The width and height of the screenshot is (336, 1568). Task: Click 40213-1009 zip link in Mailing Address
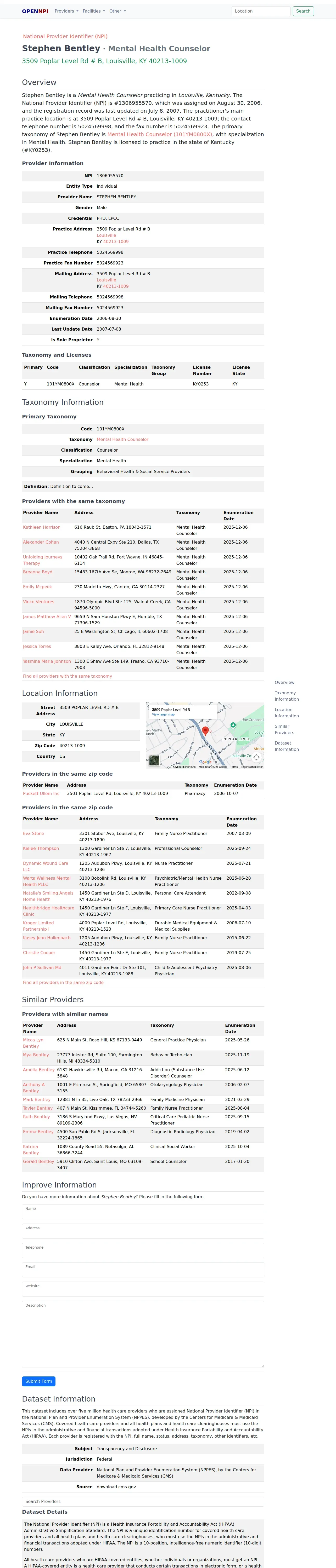[116, 286]
